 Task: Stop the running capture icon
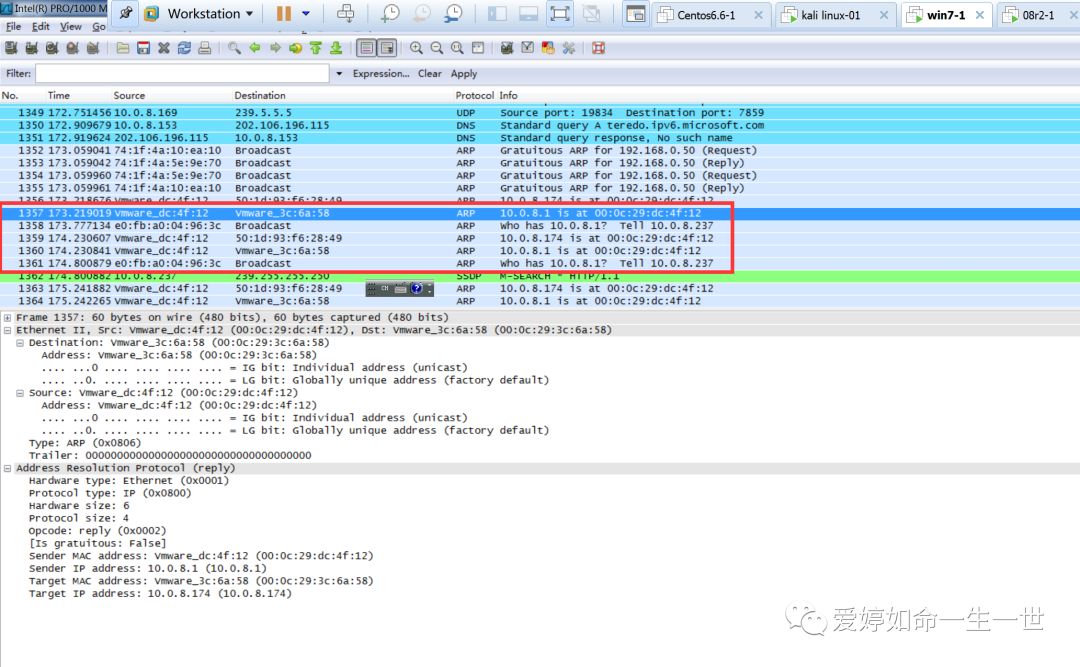point(72,48)
